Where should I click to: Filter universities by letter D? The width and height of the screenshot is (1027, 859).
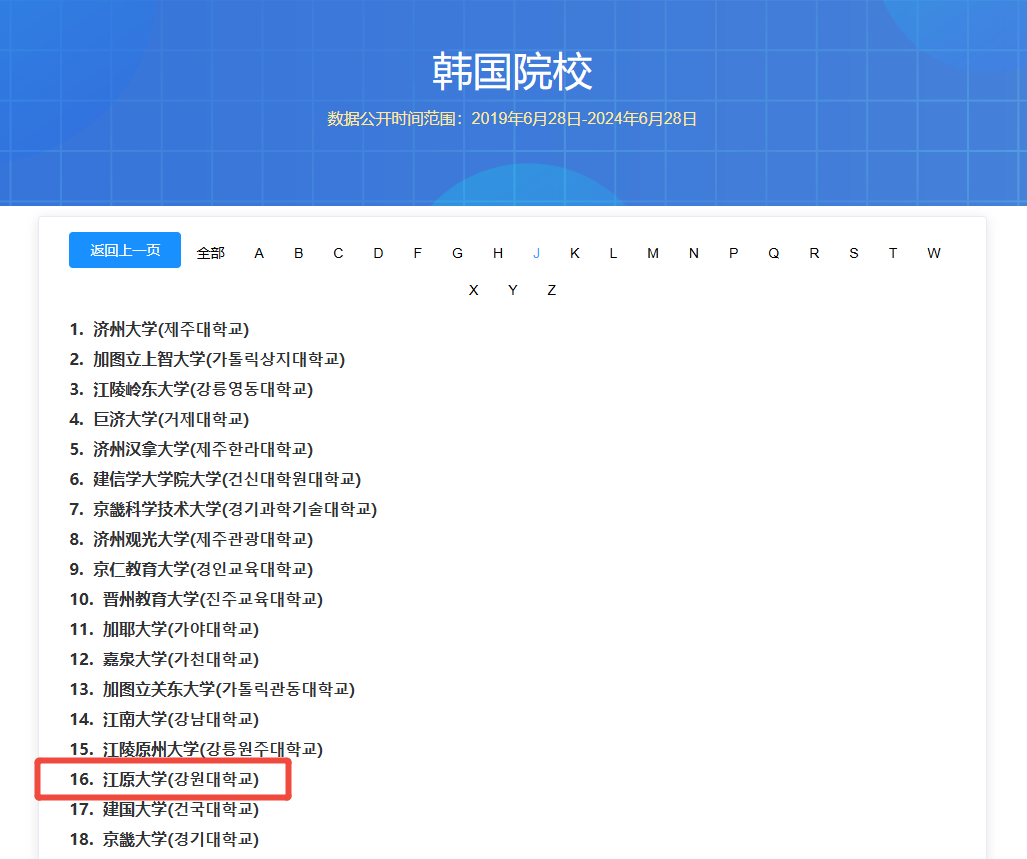click(378, 253)
